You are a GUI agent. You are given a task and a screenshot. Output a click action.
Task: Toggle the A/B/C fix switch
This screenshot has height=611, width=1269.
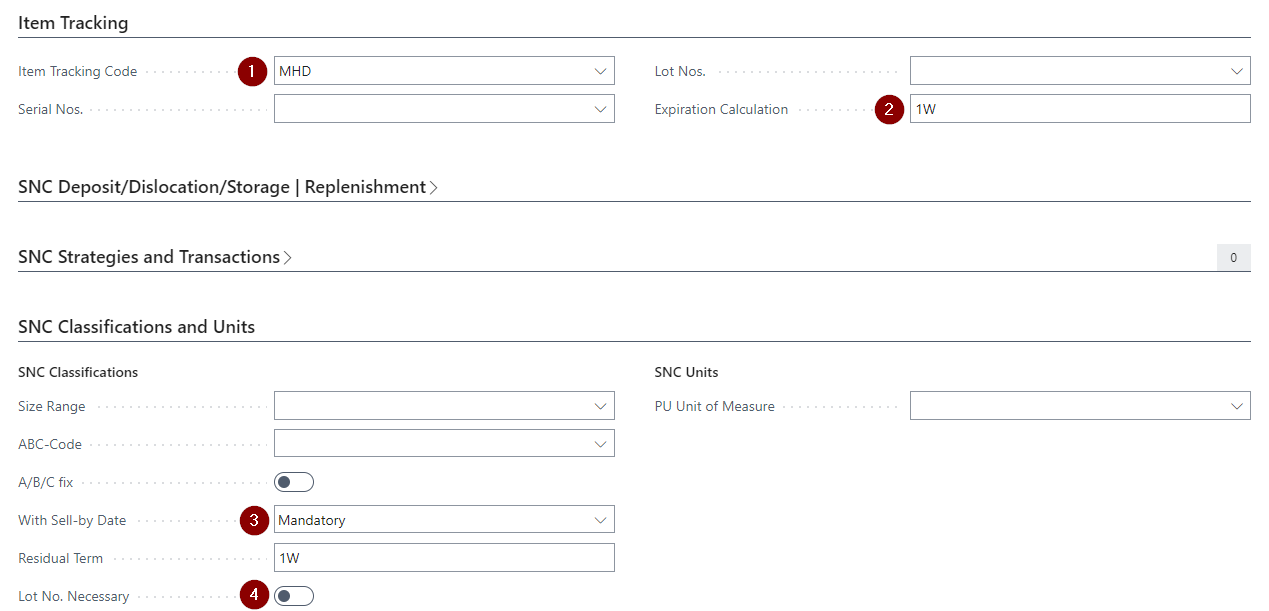pos(294,482)
